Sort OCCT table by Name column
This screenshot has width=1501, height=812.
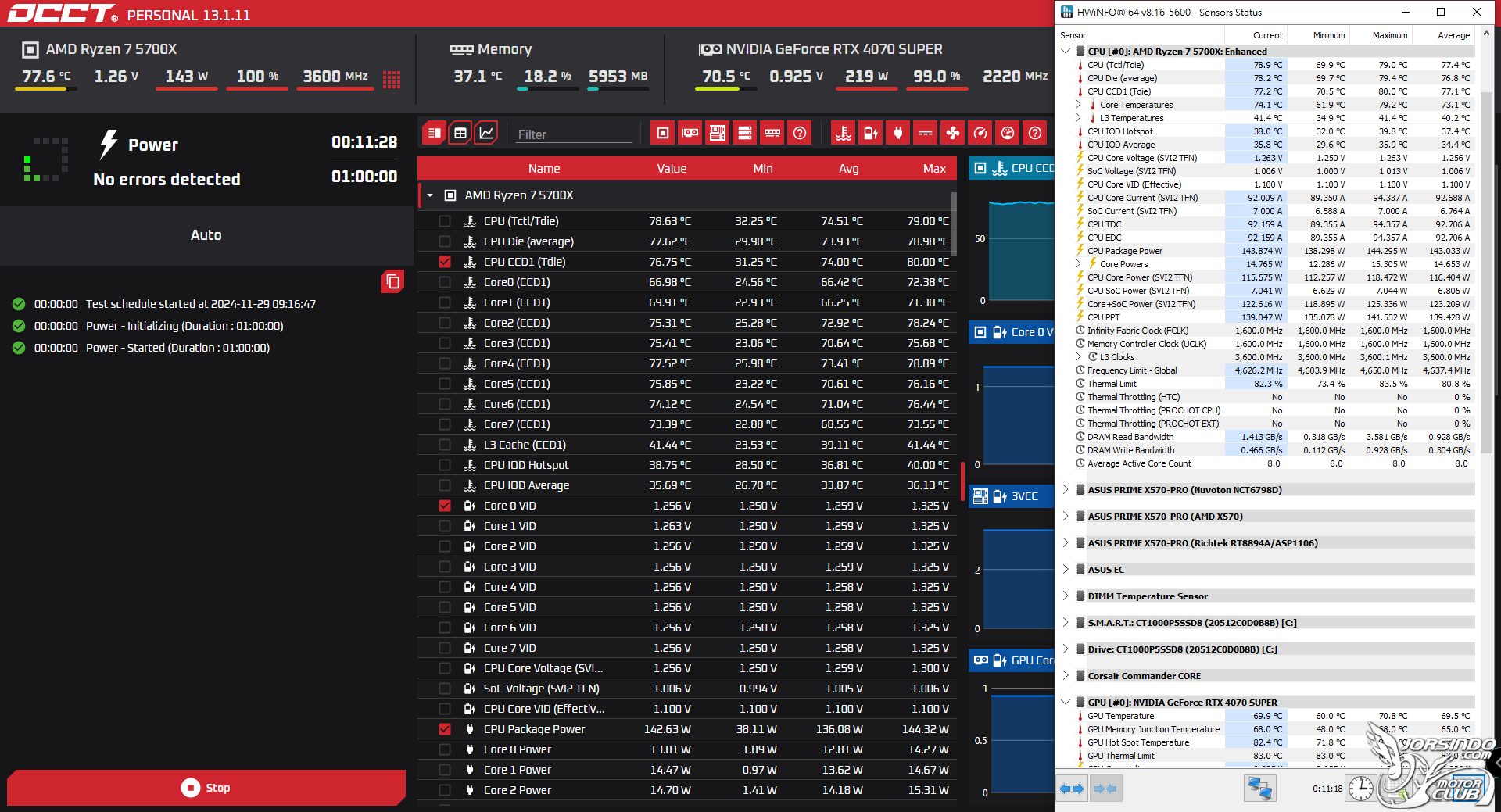pos(544,169)
